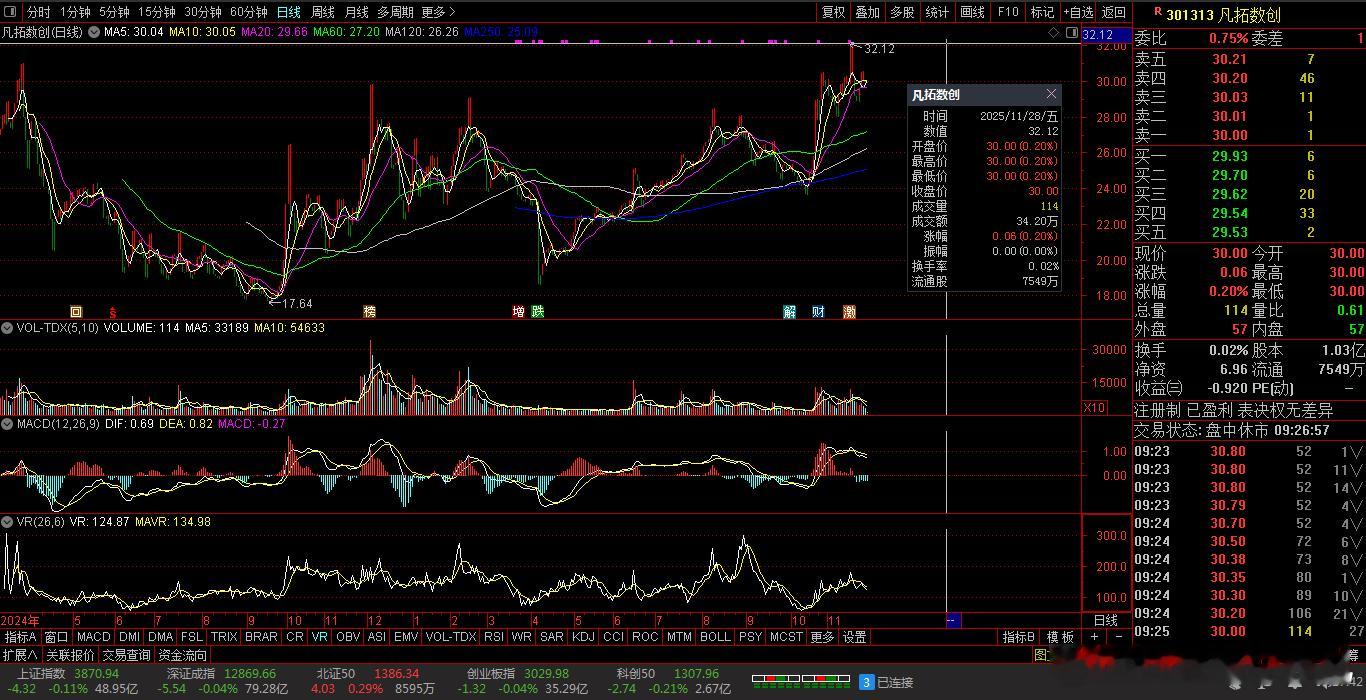The image size is (1366, 700).
Task: Click the 榜 event marker icon
Action: pos(370,312)
